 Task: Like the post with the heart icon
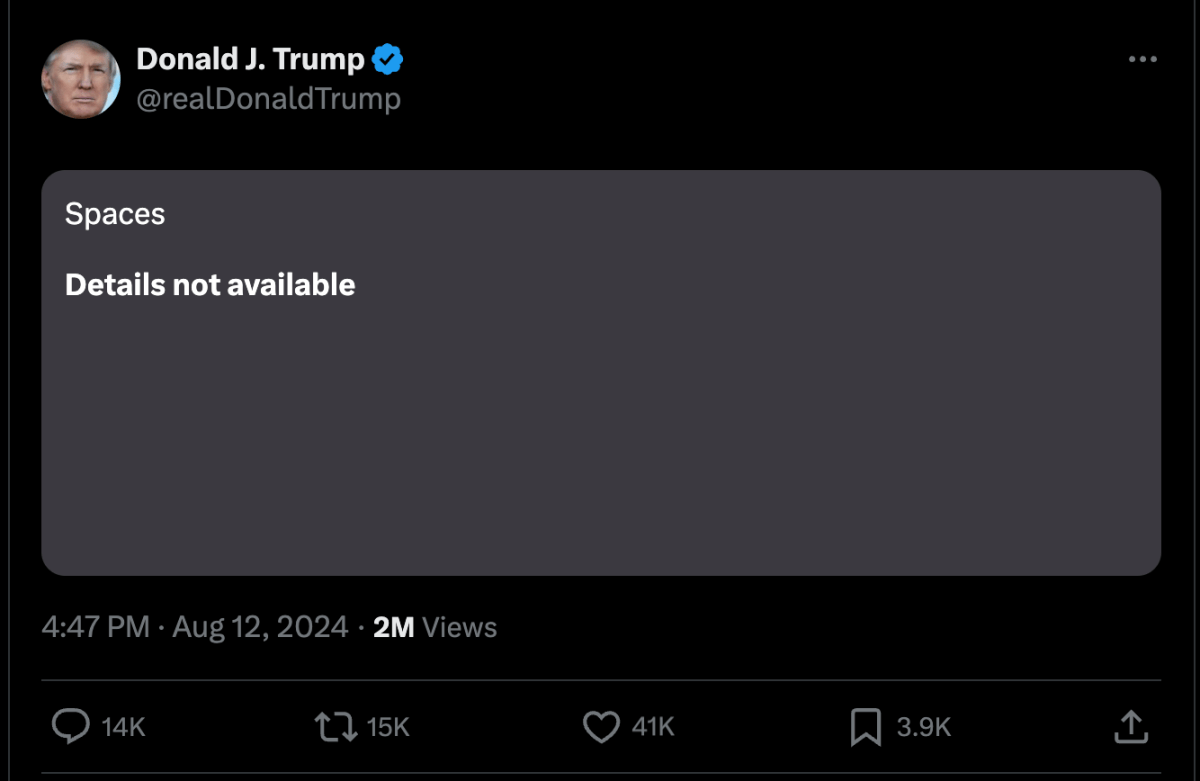pyautogui.click(x=601, y=727)
